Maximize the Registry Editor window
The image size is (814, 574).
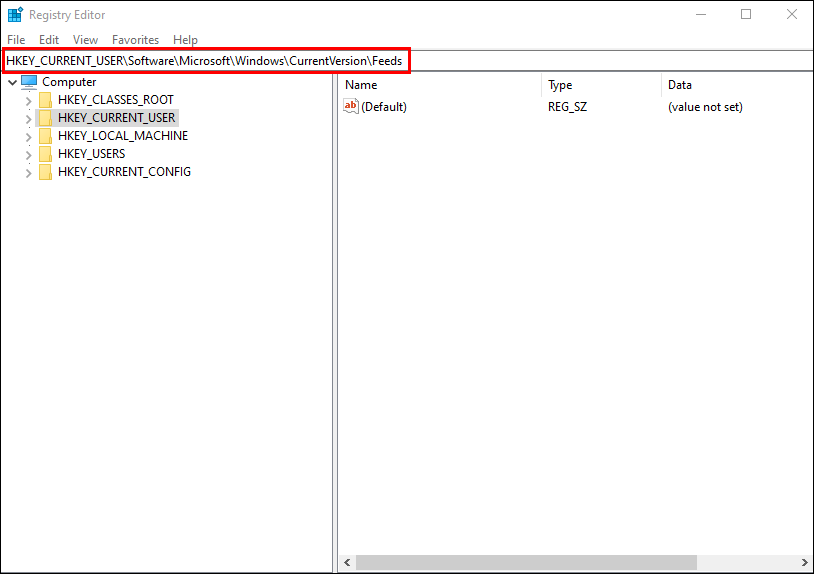point(746,15)
